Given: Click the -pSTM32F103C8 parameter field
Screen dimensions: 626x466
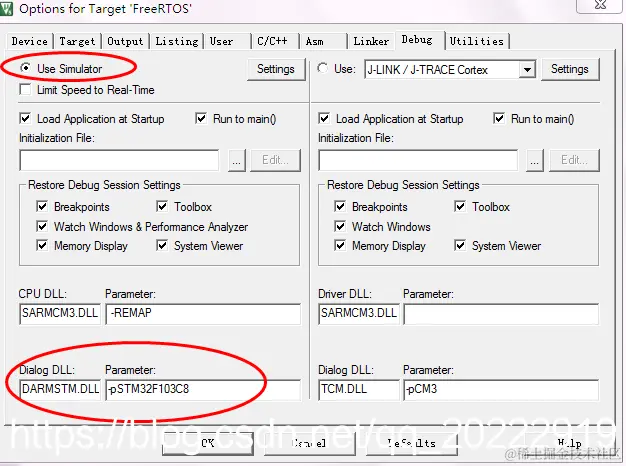Looking at the screenshot, I should [x=204, y=389].
